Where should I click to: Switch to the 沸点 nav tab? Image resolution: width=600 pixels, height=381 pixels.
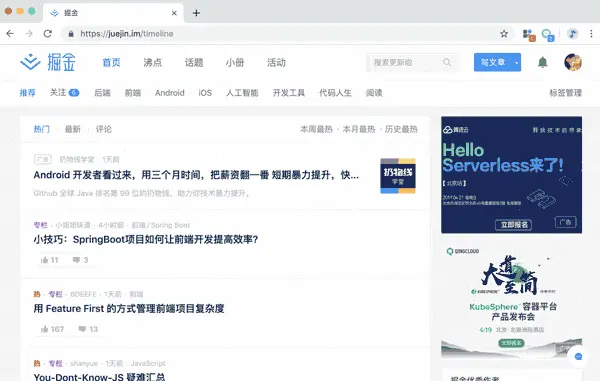coord(153,62)
